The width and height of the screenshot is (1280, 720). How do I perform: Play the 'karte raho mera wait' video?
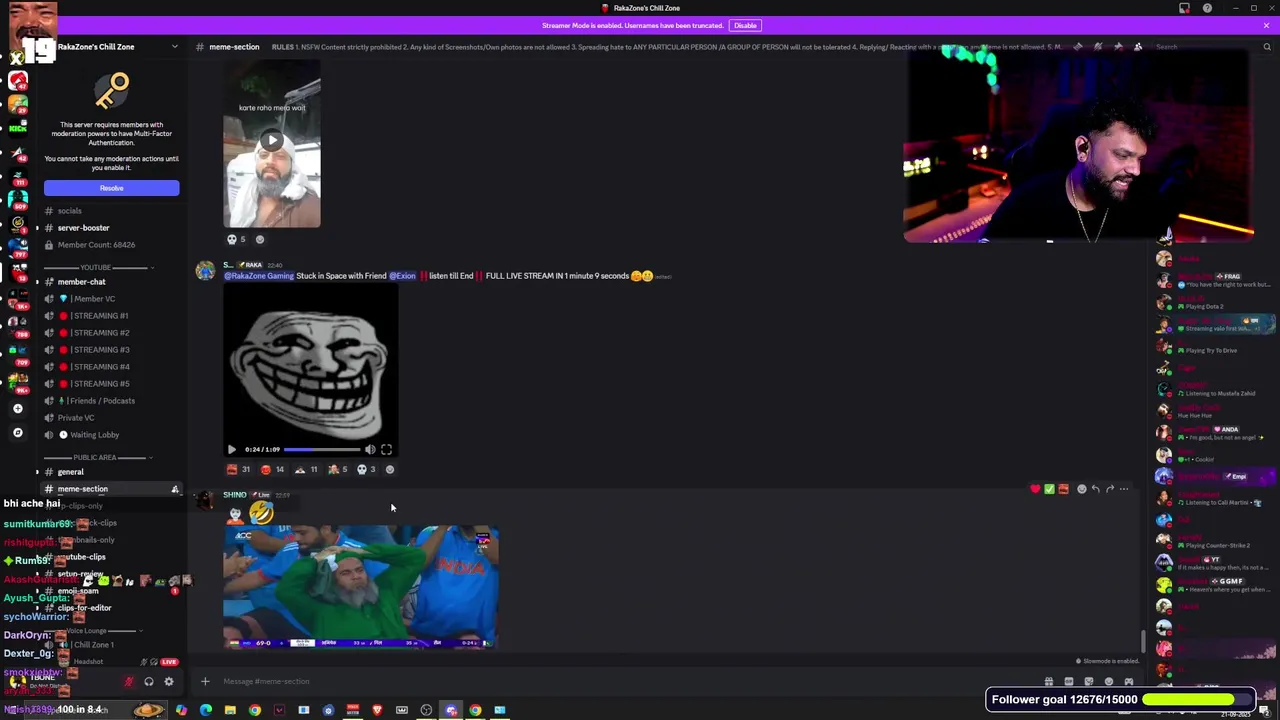272,141
